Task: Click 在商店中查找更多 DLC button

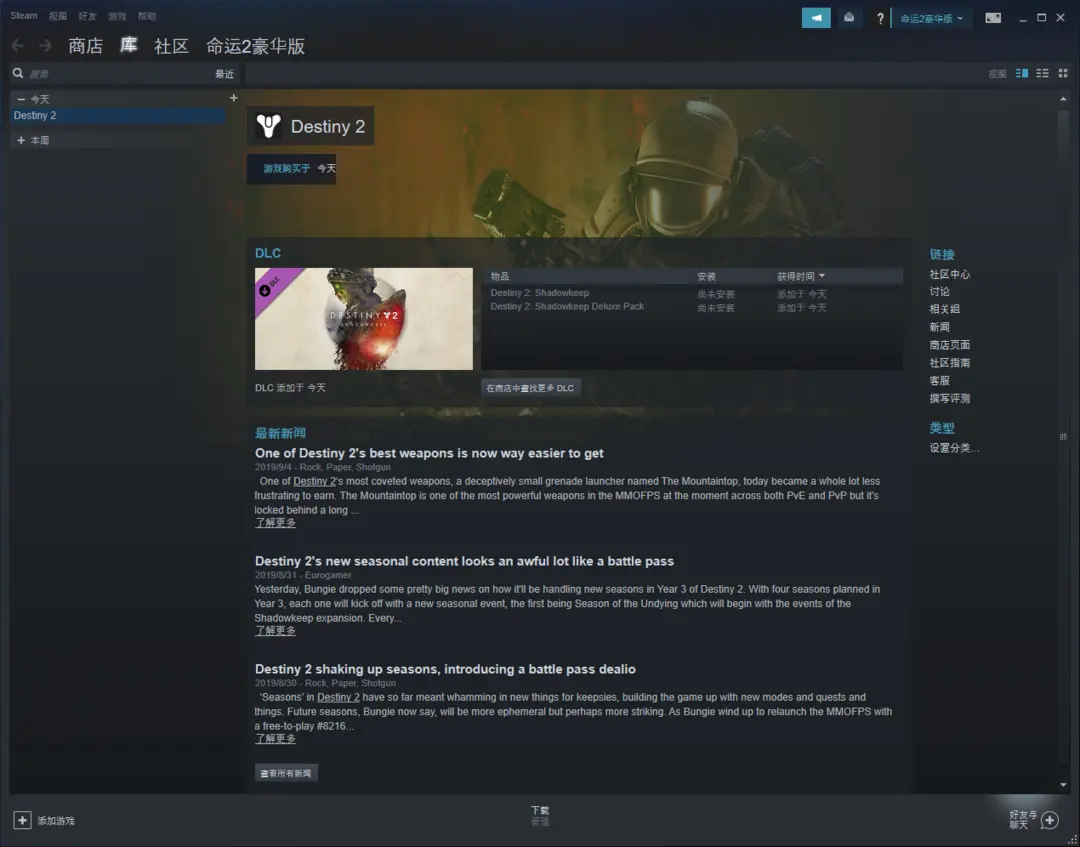Action: 530,388
